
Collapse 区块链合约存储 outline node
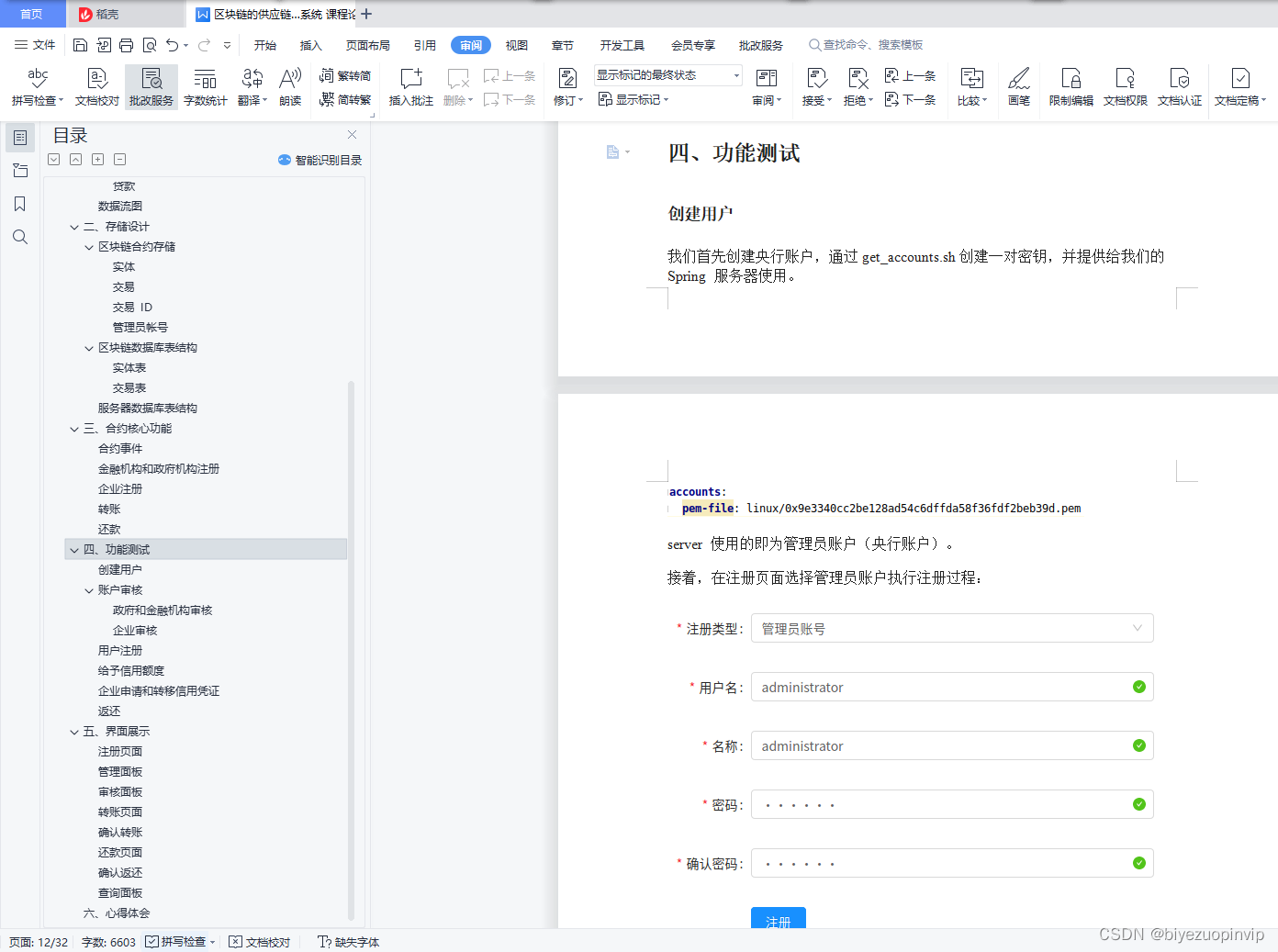[89, 247]
